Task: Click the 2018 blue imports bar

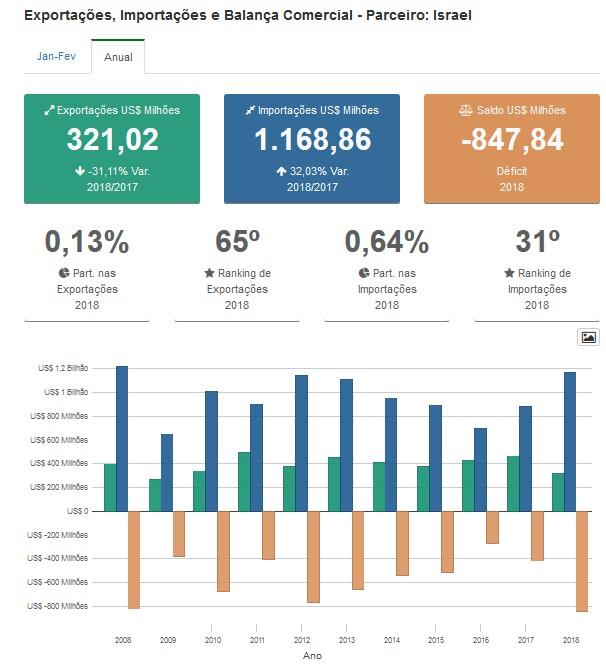Action: click(570, 441)
